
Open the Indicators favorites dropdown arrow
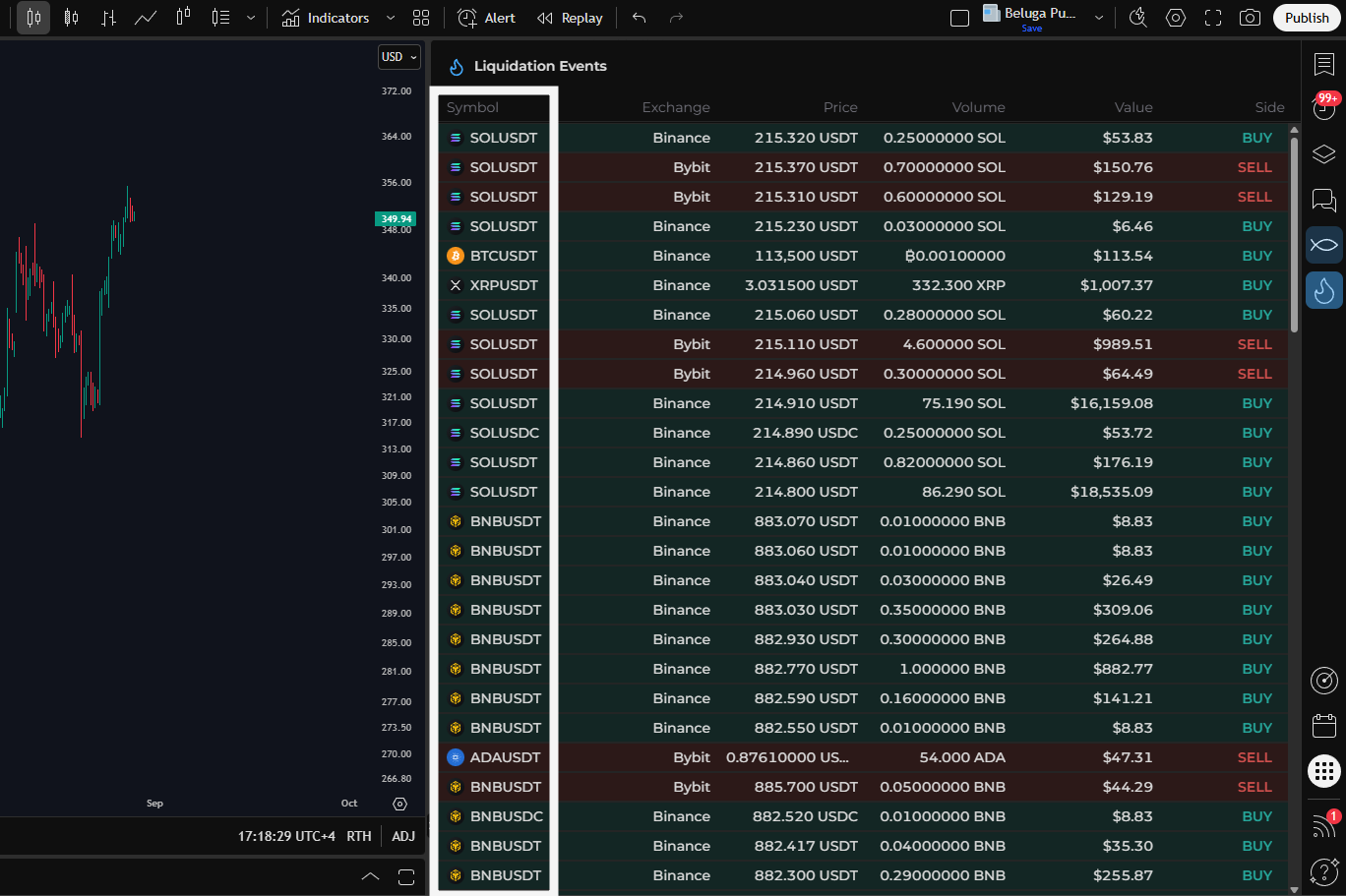pos(391,18)
